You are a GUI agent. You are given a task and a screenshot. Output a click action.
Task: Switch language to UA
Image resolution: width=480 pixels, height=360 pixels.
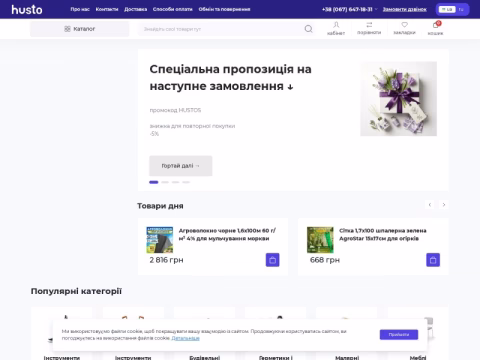coord(447,9)
